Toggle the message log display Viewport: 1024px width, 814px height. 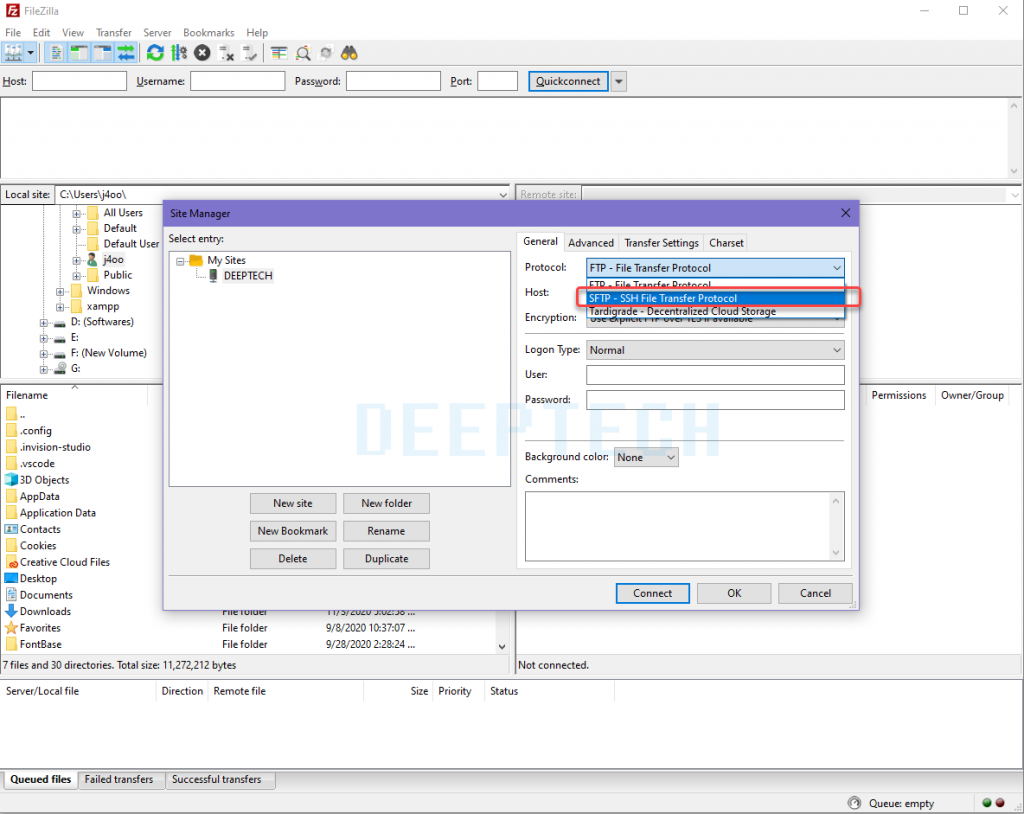[x=56, y=53]
